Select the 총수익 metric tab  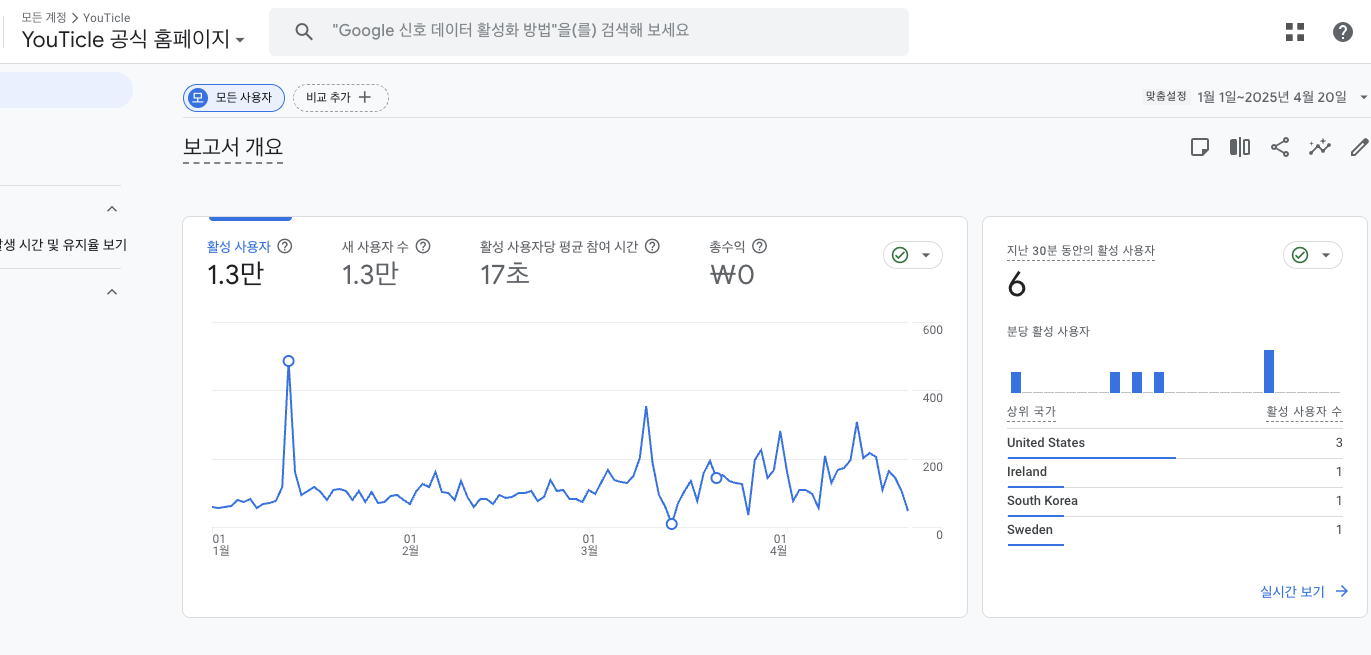pyautogui.click(x=738, y=263)
